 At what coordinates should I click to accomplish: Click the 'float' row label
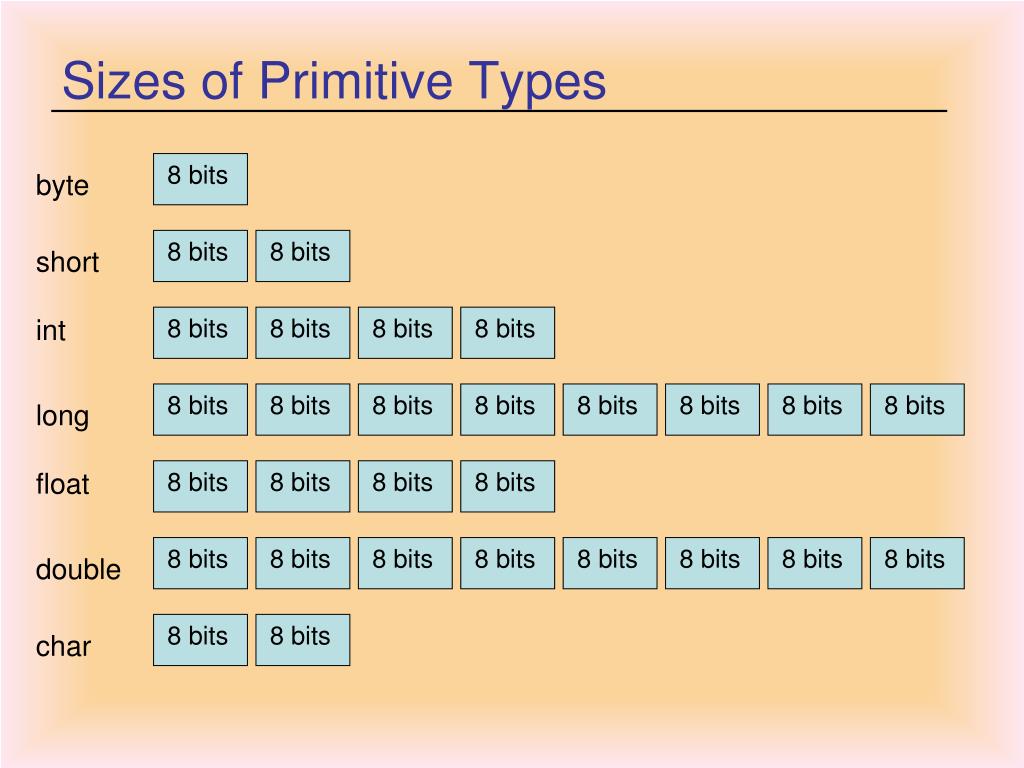[x=62, y=485]
